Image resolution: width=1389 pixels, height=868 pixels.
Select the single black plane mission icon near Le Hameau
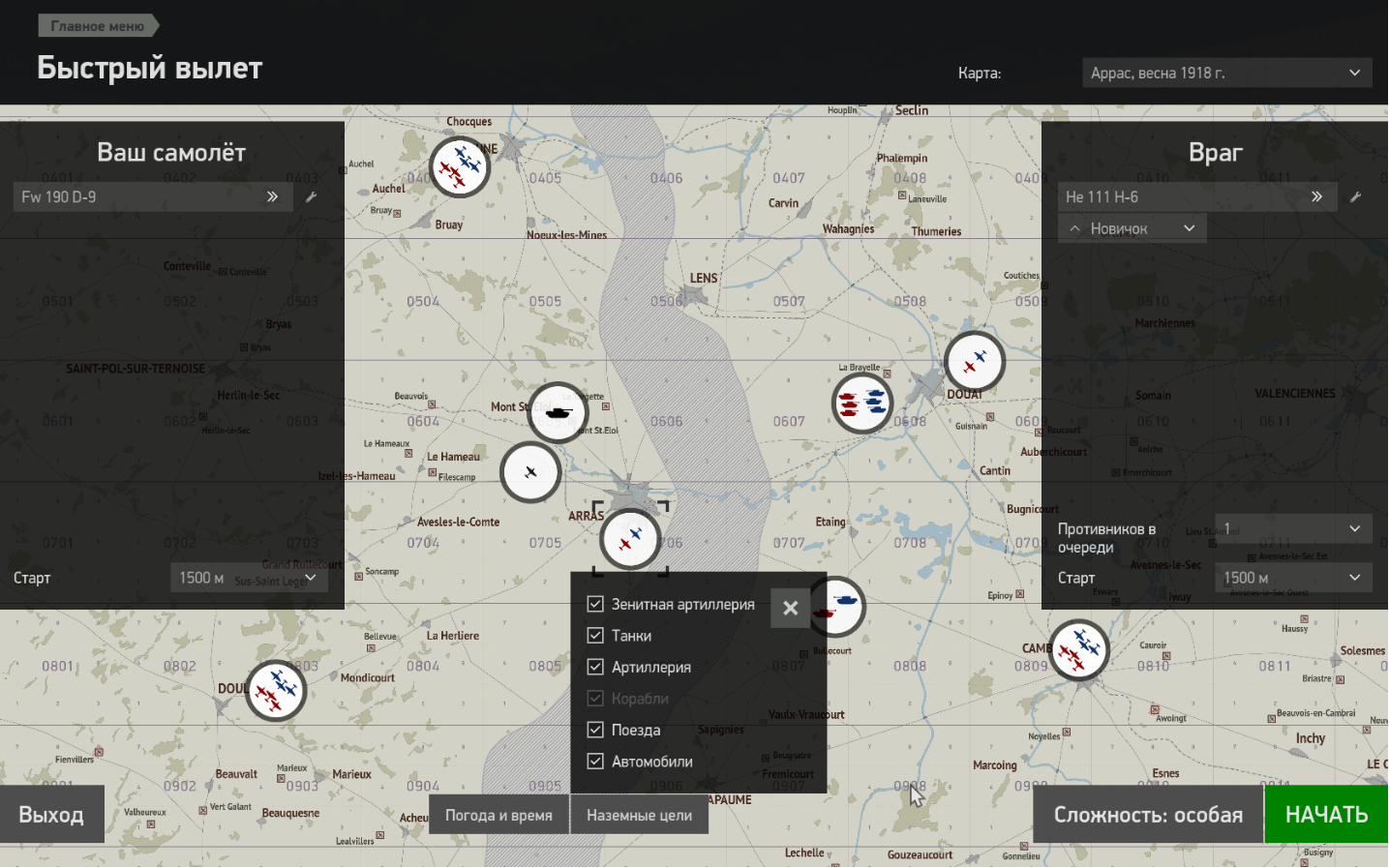click(x=530, y=472)
